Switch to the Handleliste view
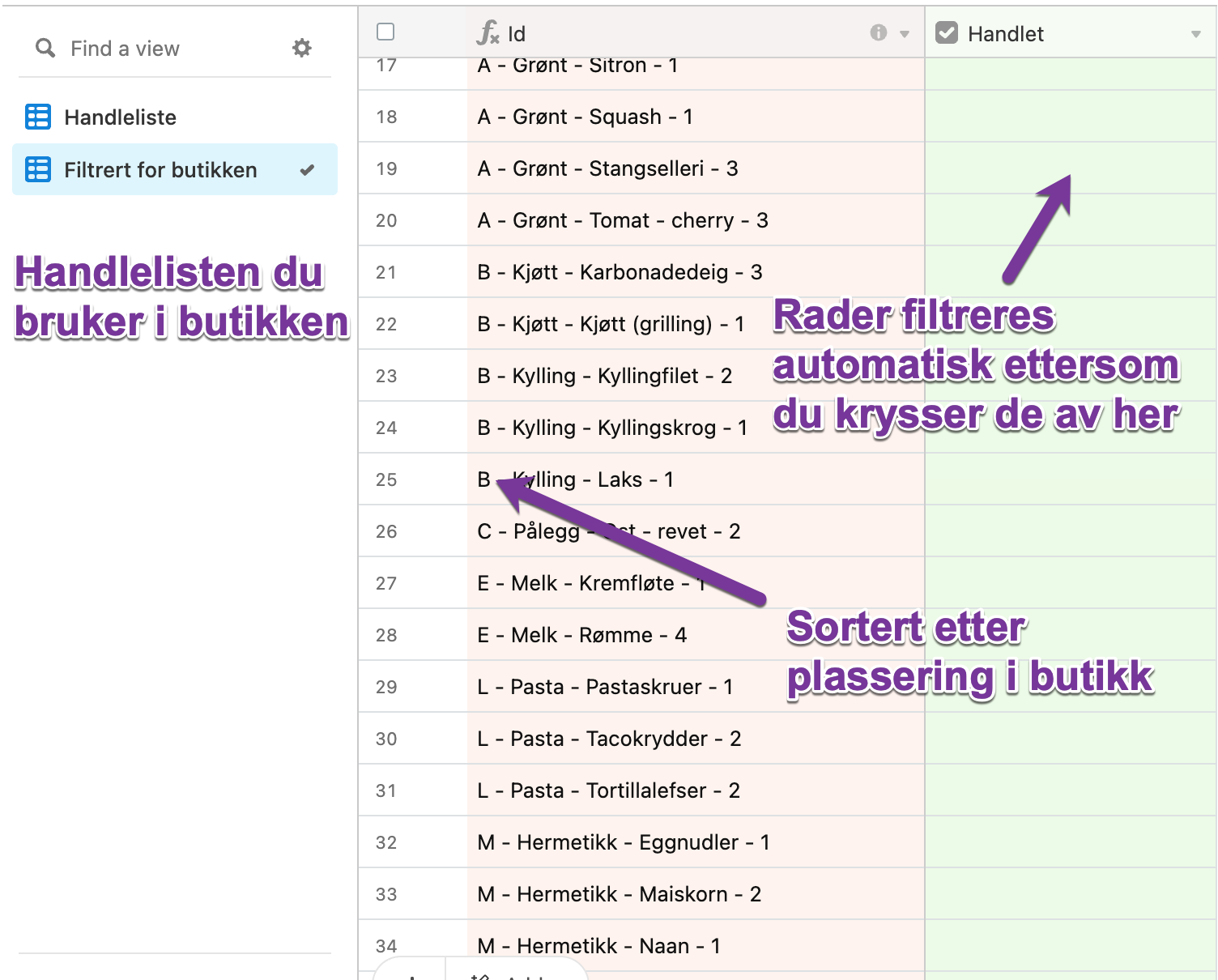The height and width of the screenshot is (980, 1218). (175, 117)
